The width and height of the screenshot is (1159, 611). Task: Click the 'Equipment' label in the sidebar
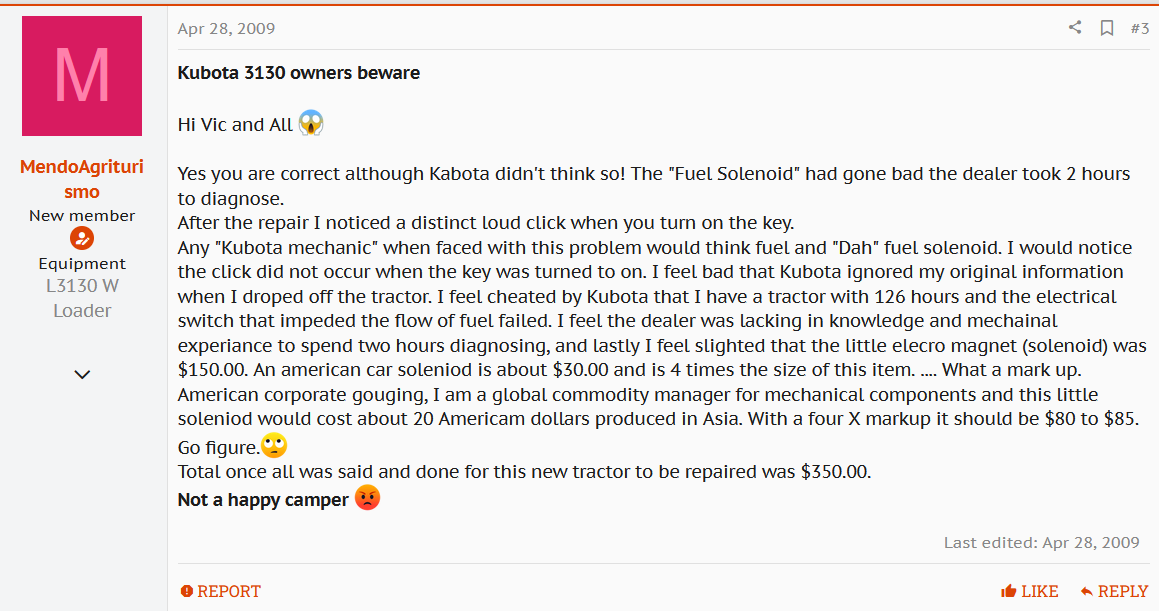[x=82, y=264]
